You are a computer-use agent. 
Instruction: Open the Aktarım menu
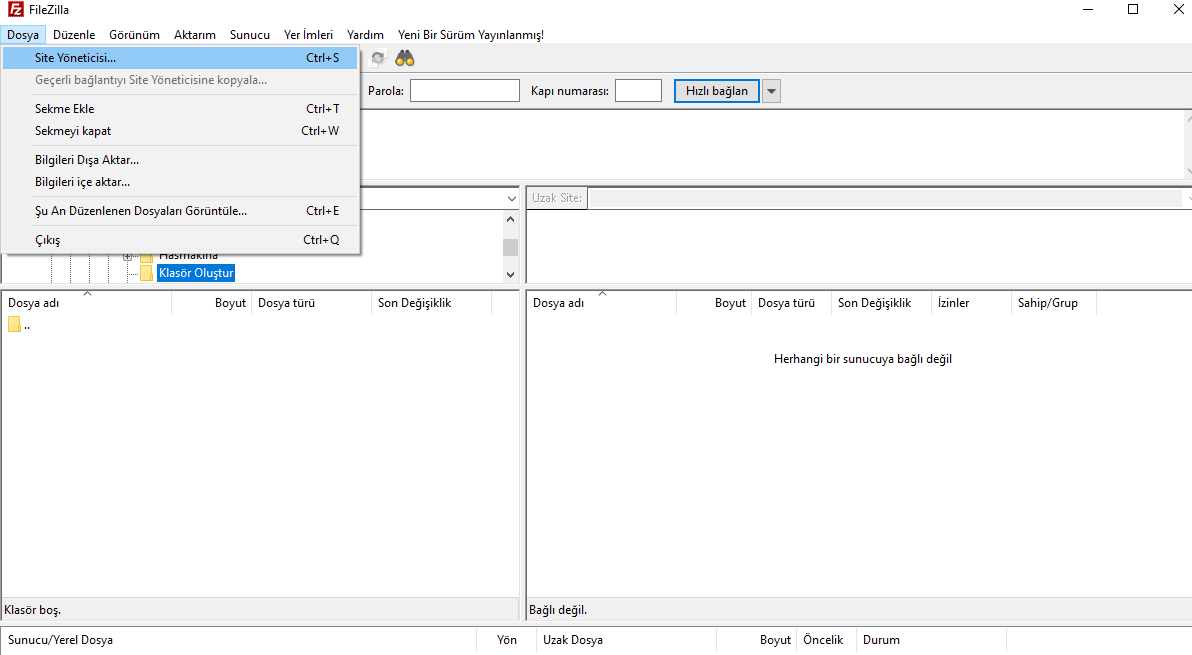tap(195, 35)
